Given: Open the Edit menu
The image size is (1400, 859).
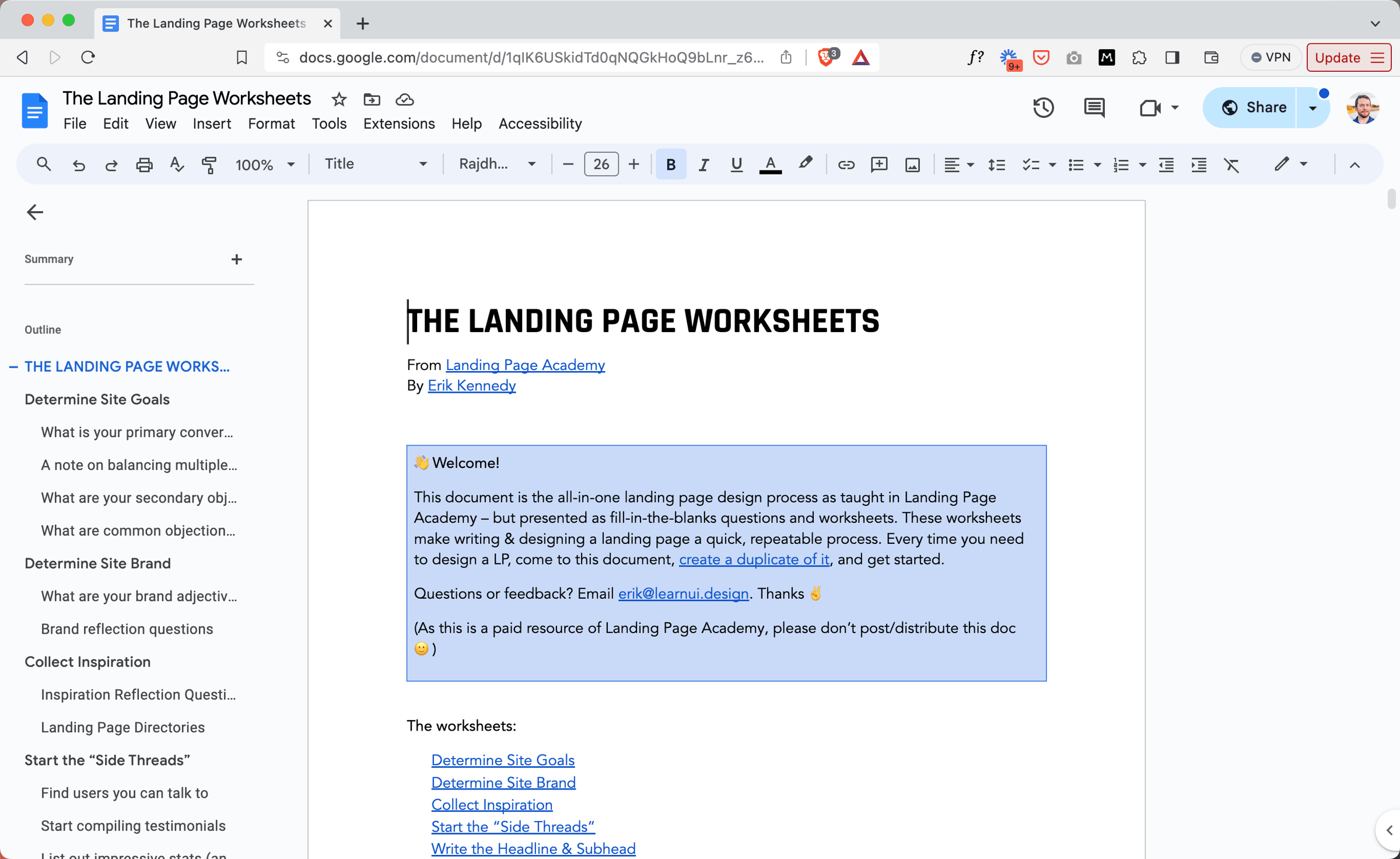Looking at the screenshot, I should tap(116, 124).
